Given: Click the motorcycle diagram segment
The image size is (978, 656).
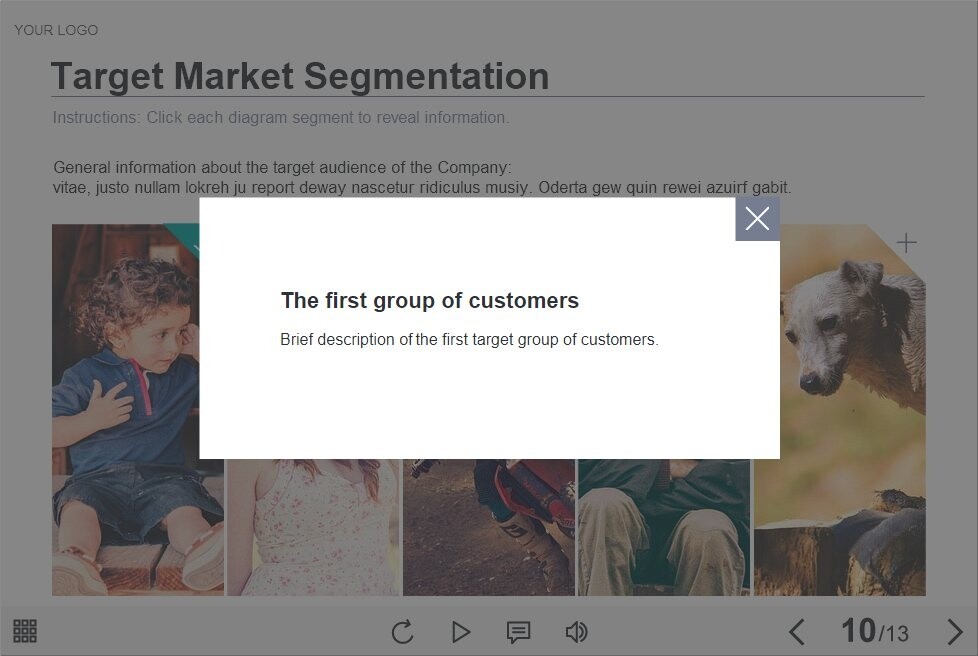Looking at the screenshot, I should (488, 520).
